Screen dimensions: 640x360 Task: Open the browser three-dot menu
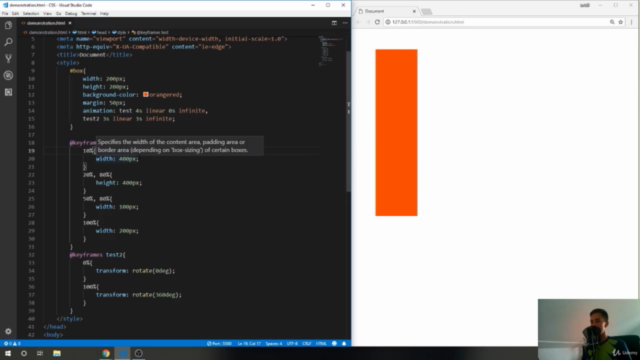(x=631, y=22)
